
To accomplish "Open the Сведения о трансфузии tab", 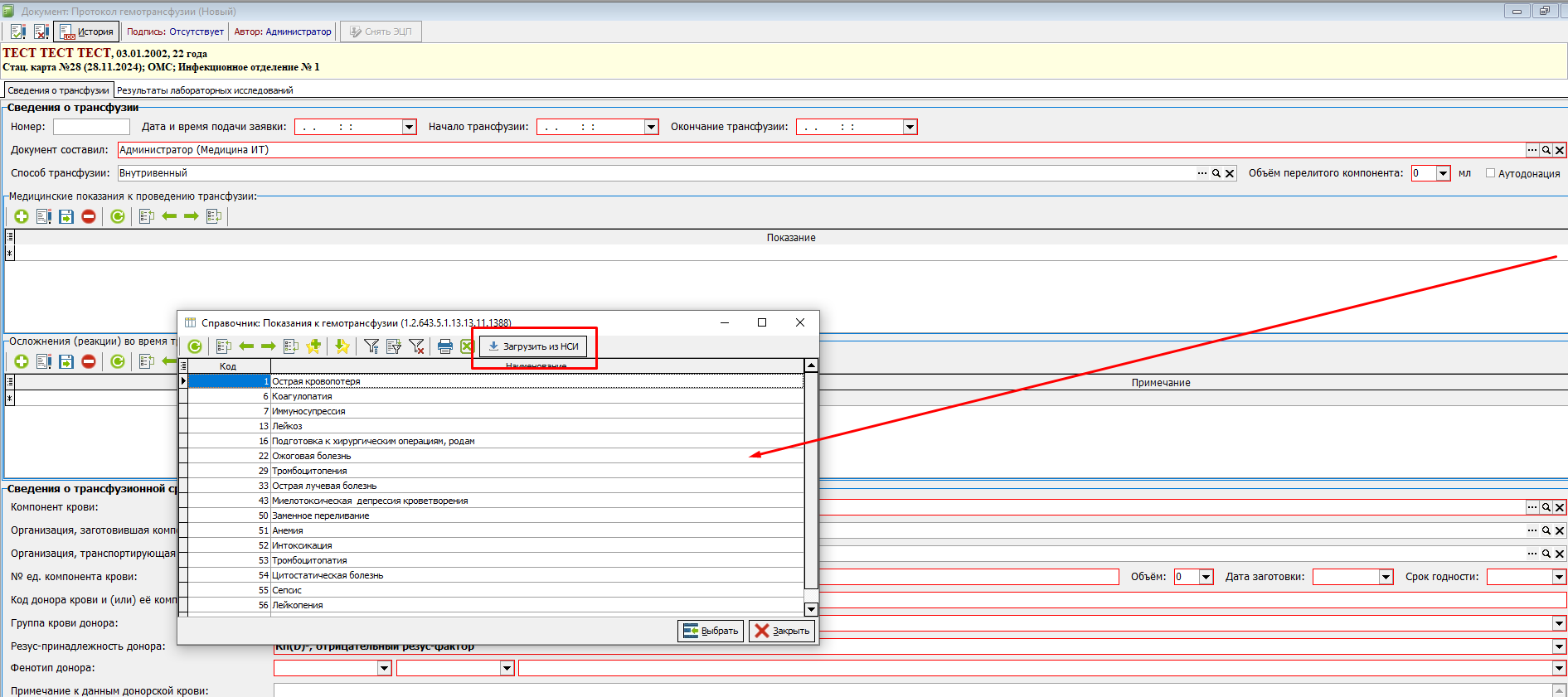I will point(58,90).
